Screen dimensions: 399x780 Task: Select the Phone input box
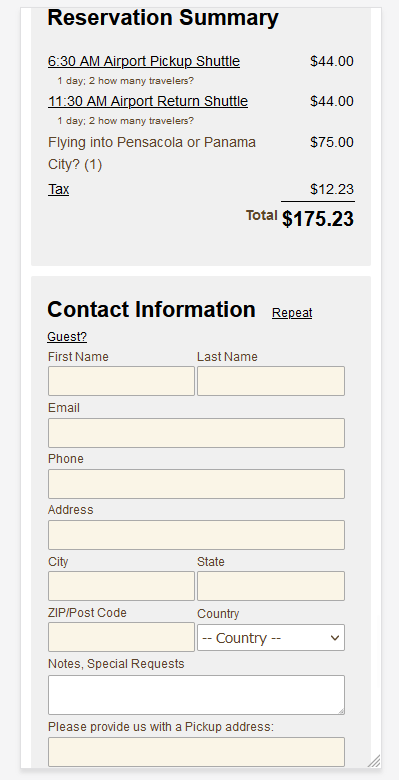coord(196,484)
